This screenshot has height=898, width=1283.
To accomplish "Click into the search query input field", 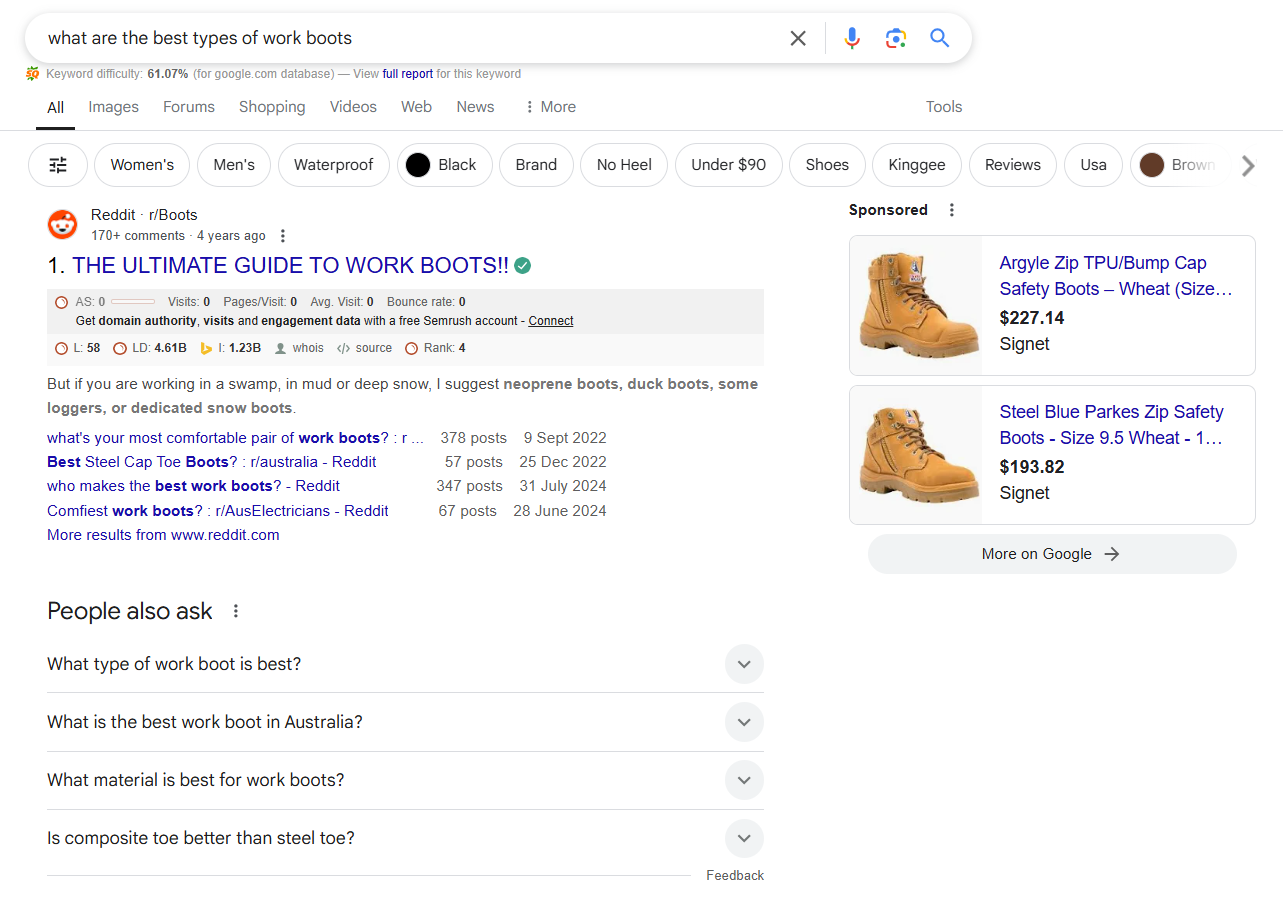I will click(x=410, y=38).
